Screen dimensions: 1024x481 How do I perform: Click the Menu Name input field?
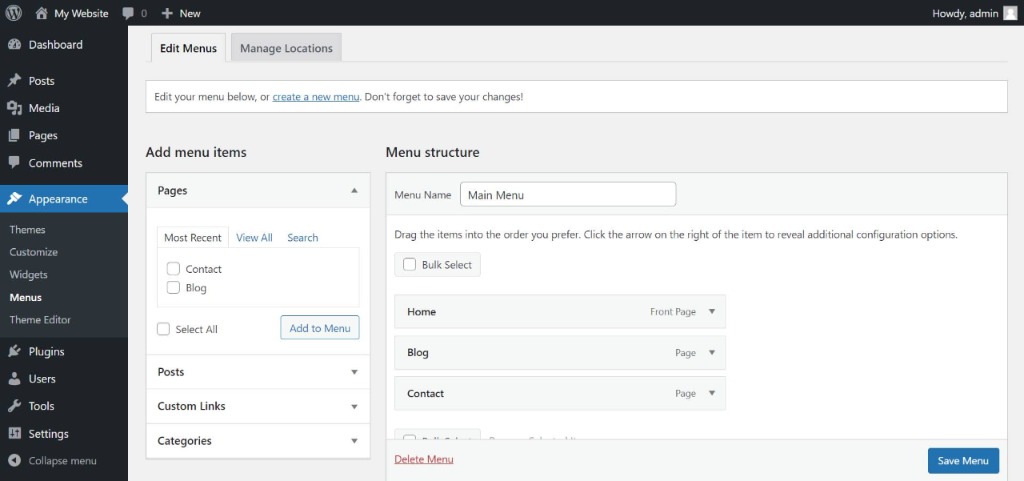(x=568, y=194)
